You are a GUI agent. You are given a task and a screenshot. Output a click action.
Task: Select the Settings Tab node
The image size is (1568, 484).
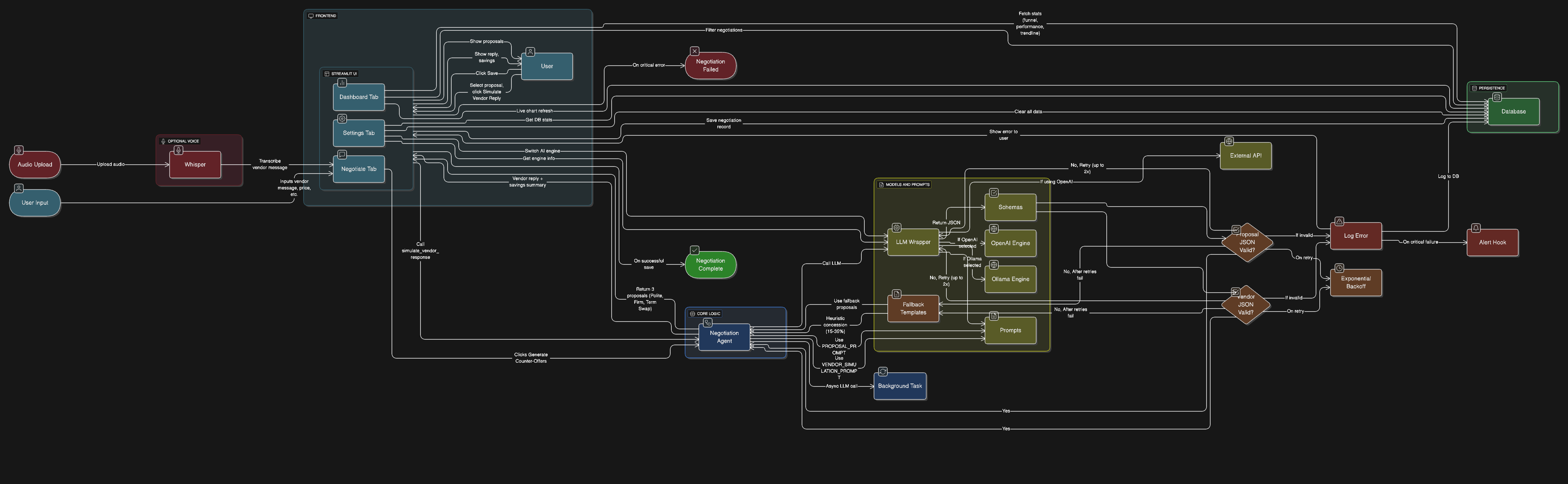(x=359, y=133)
